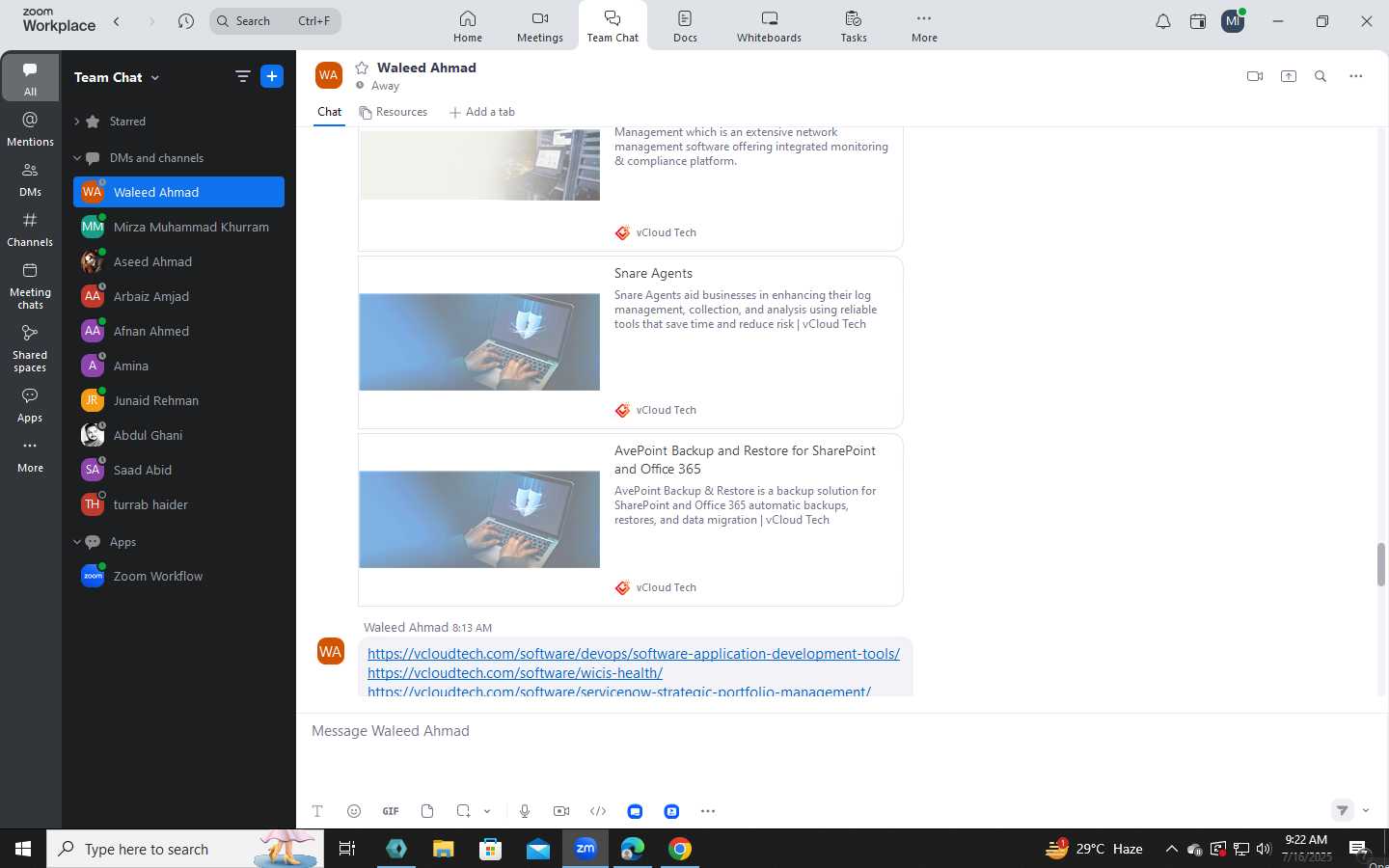The height and width of the screenshot is (868, 1389).
Task: Click the chat filter icon
Action: pyautogui.click(x=242, y=77)
